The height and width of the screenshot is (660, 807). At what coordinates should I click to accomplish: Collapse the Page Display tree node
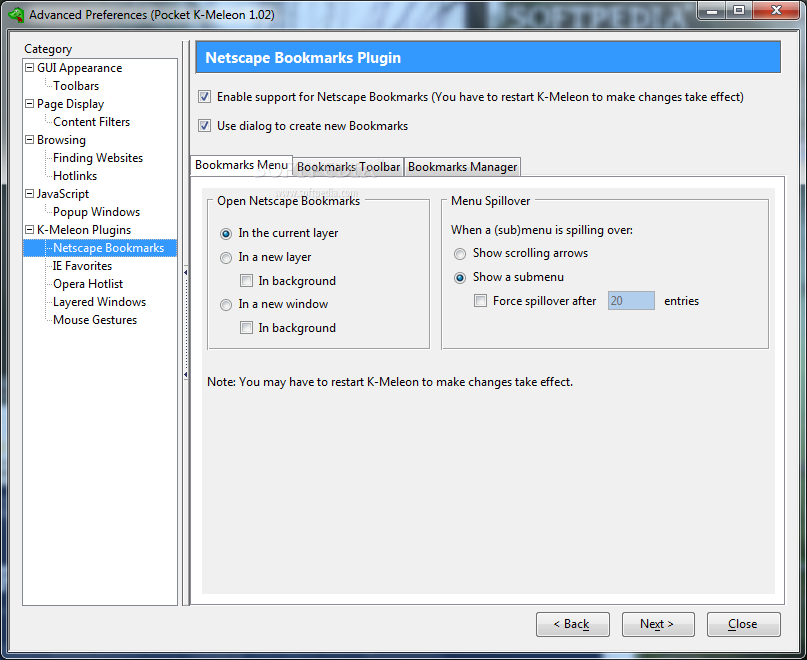[30, 103]
